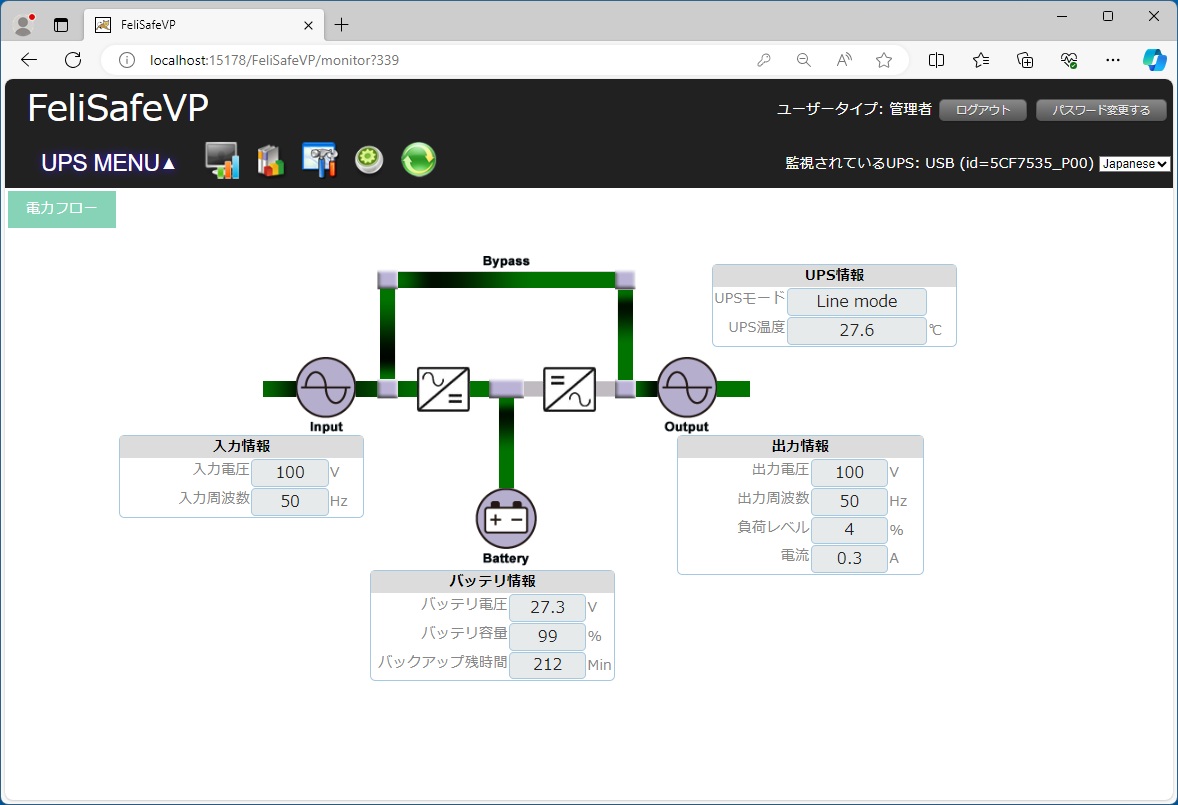Add this page to favorites with the star
Image resolution: width=1178 pixels, height=805 pixels.
click(884, 60)
